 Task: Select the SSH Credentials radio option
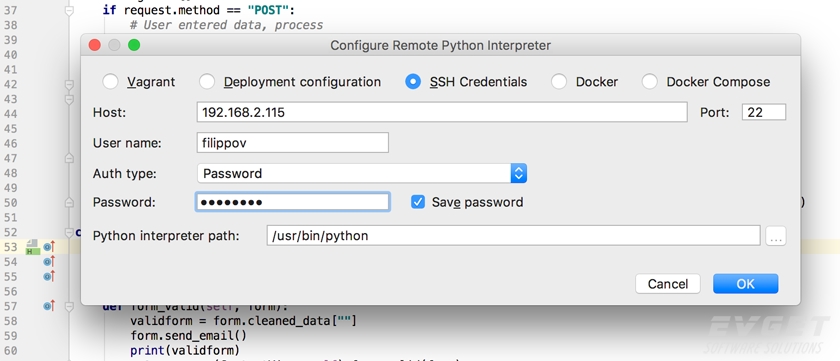point(413,82)
